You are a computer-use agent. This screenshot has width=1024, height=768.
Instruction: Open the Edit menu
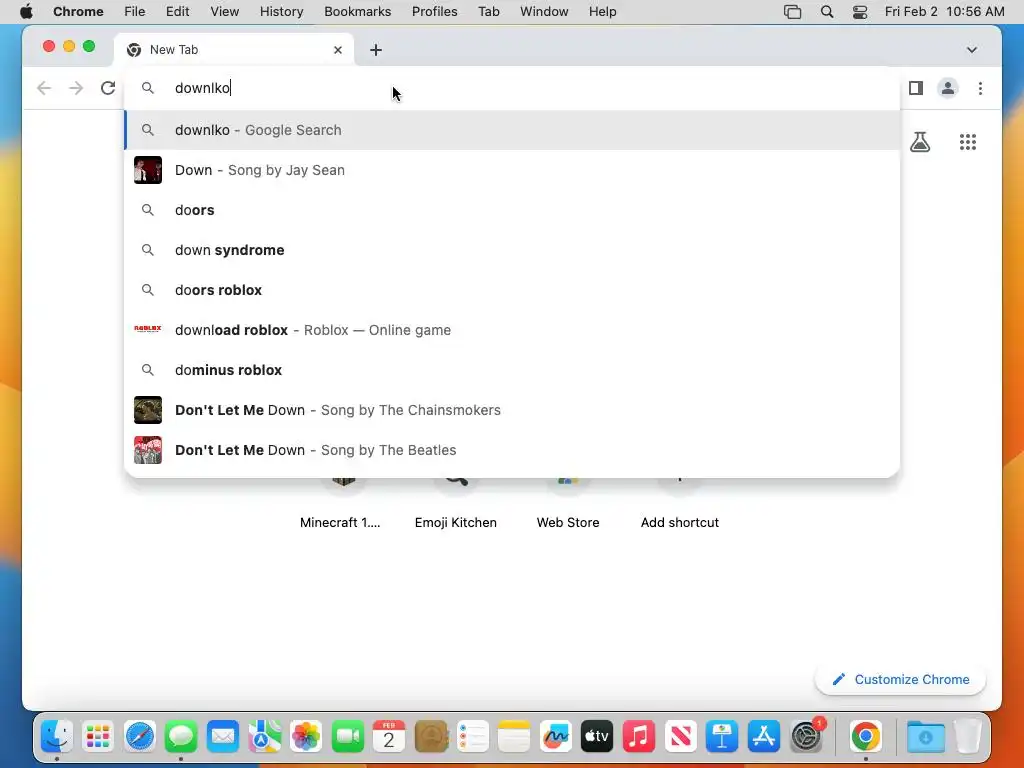(x=177, y=12)
